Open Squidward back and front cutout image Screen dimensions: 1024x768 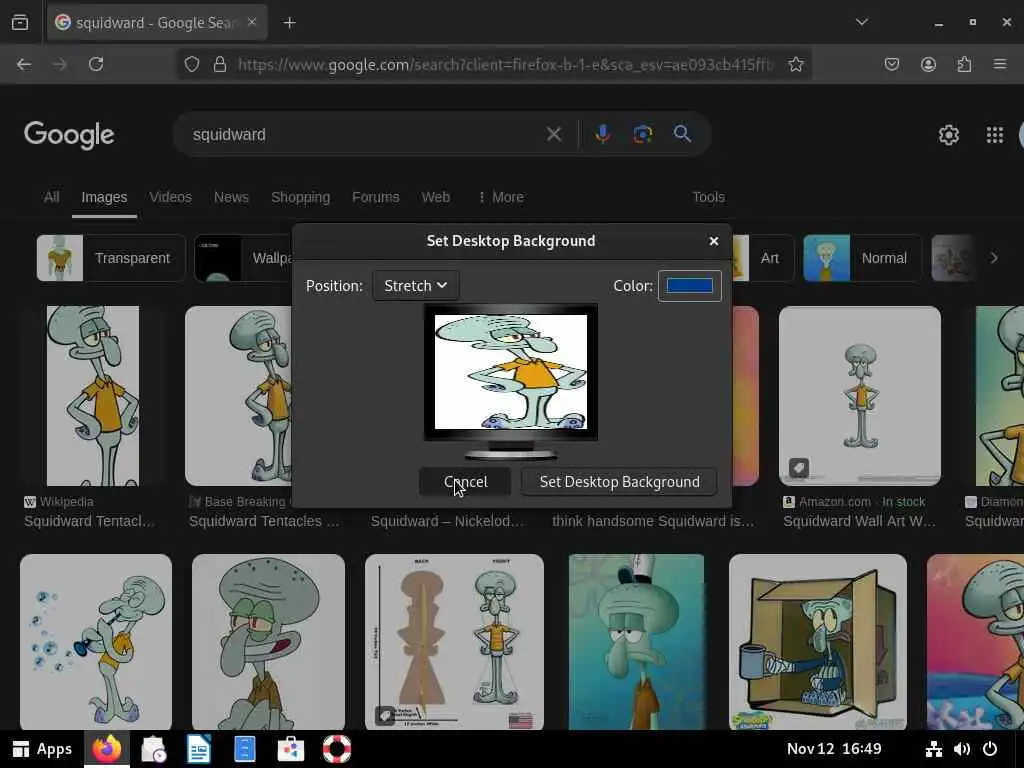point(454,642)
